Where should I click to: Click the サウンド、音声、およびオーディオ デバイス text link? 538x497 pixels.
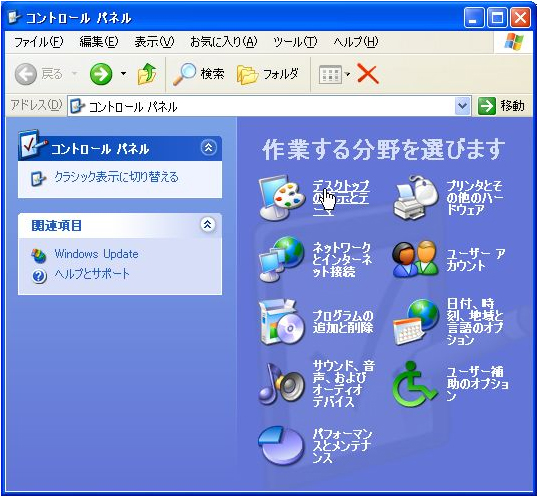[x=343, y=383]
